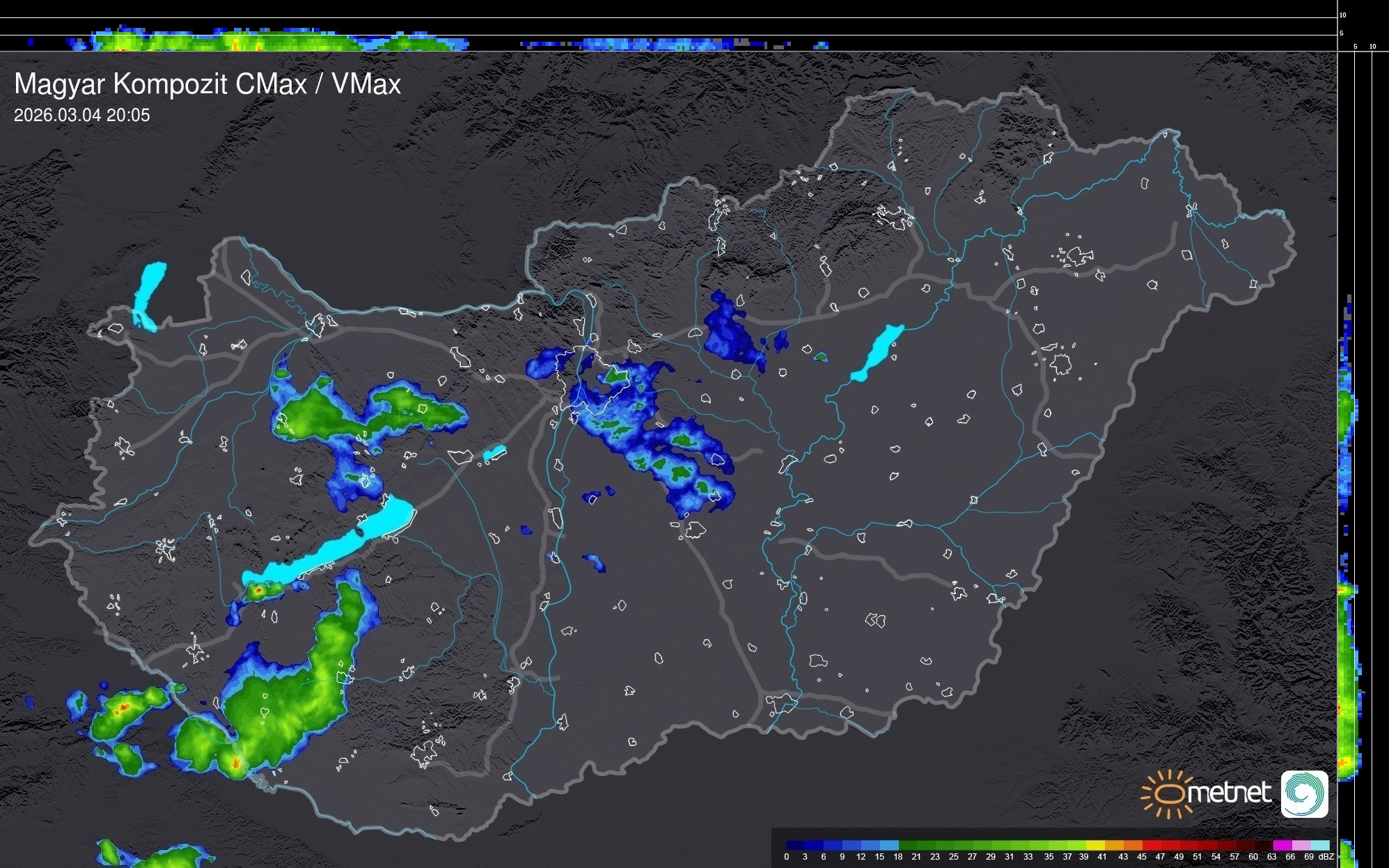Viewport: 1389px width, 868px height.
Task: Click the light blue 15 dBZ swatch
Action: (889, 845)
